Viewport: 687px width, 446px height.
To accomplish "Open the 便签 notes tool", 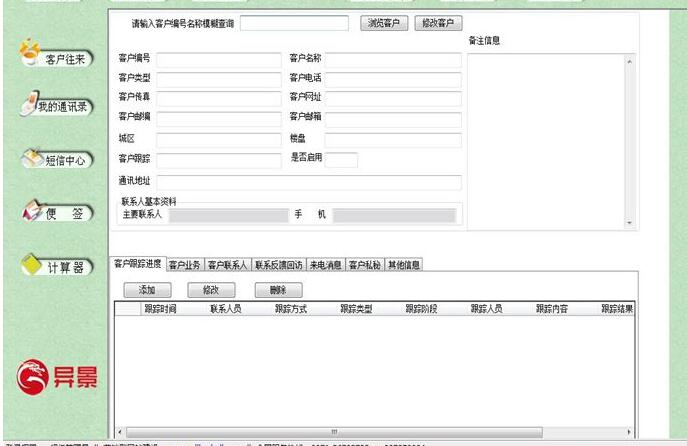I will [58, 213].
